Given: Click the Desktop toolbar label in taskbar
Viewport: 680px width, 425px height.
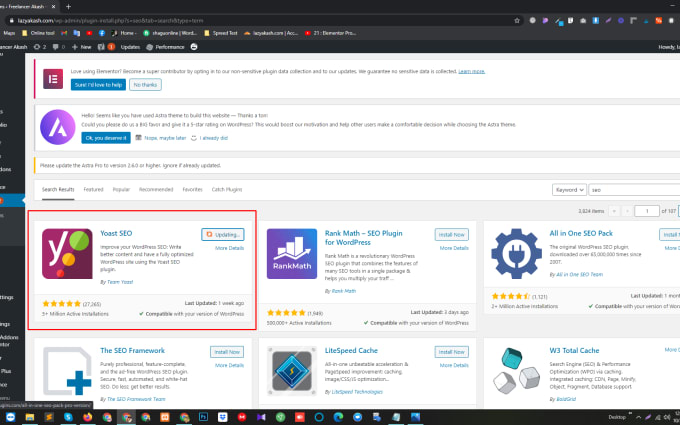Looking at the screenshot, I should (x=617, y=417).
